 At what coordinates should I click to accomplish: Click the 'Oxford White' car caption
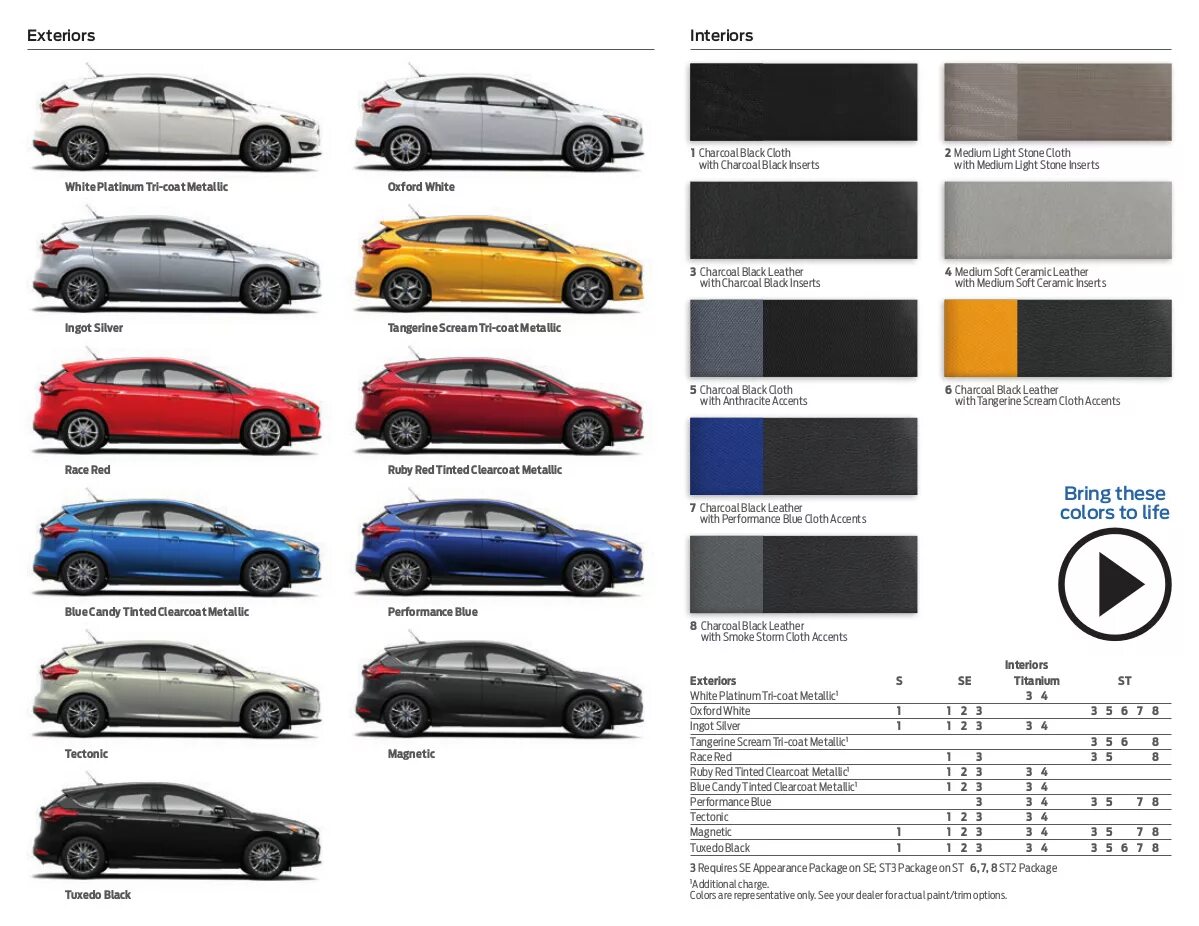coord(421,187)
